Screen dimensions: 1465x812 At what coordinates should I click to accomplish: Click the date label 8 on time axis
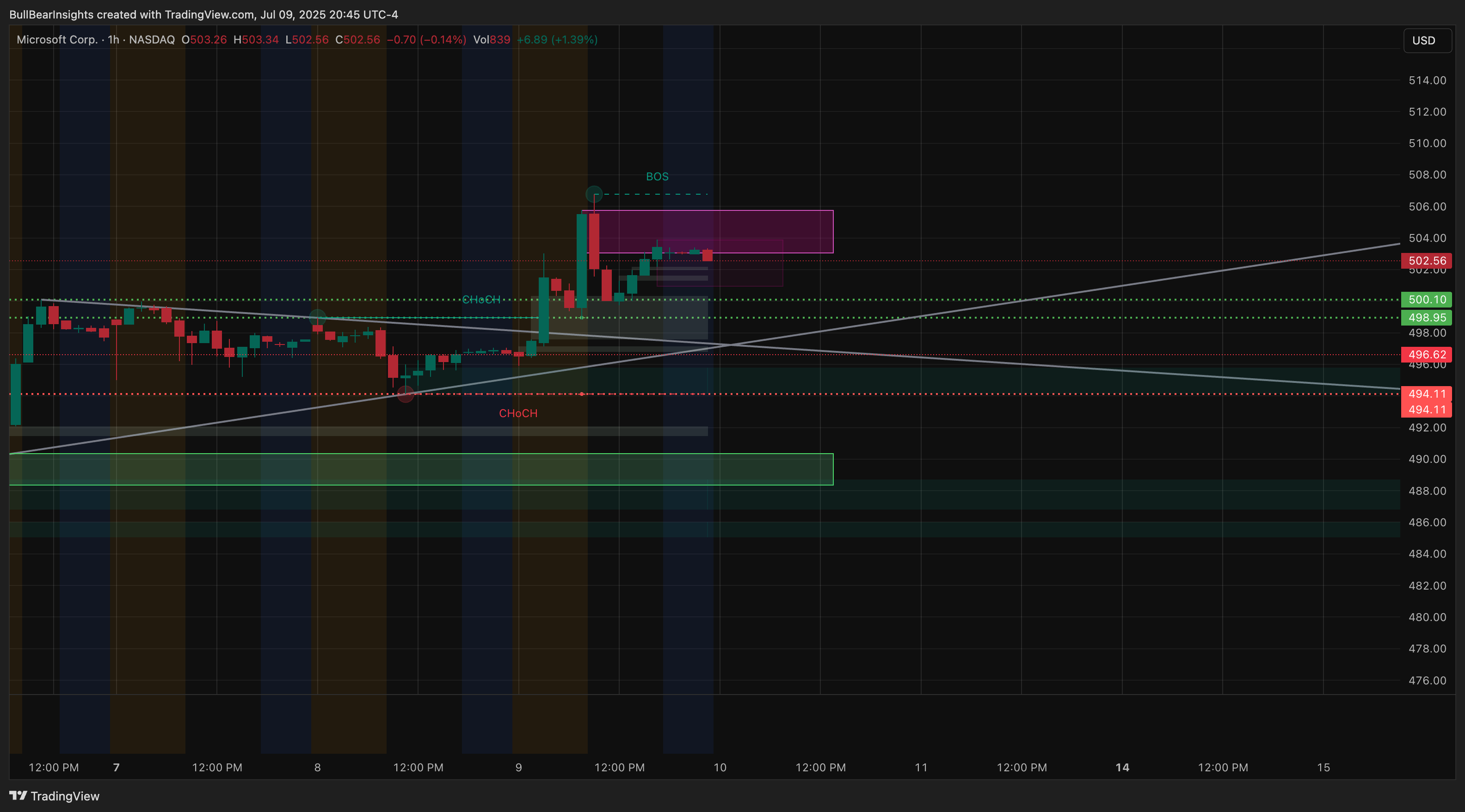[317, 768]
